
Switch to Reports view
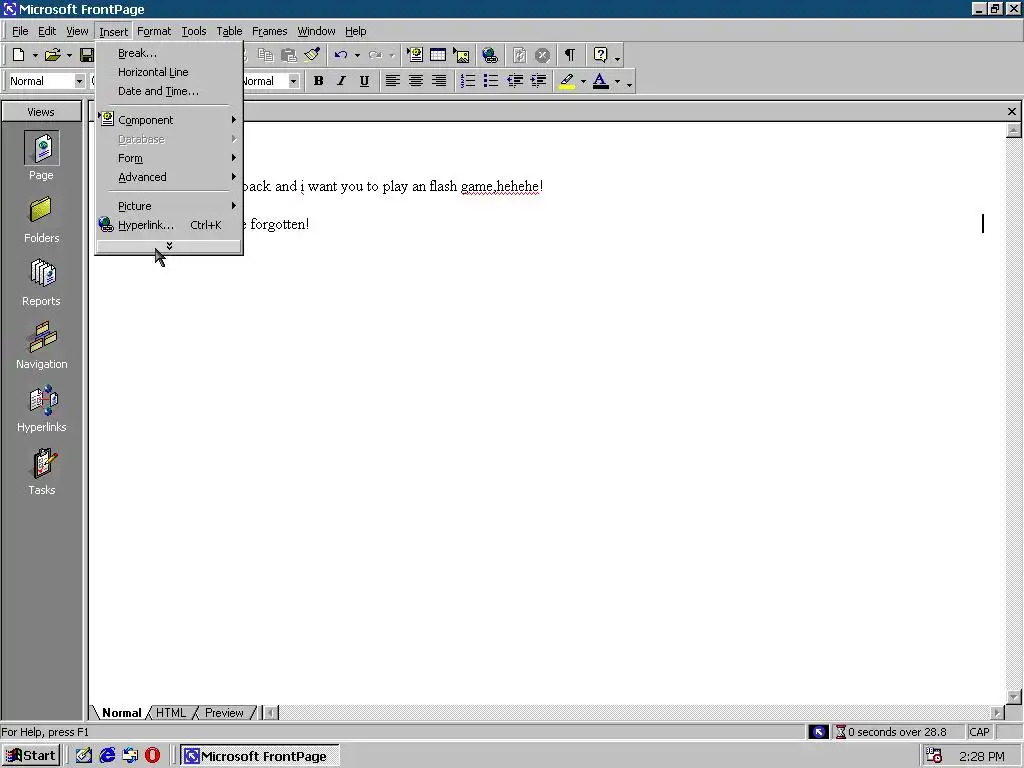(x=41, y=283)
